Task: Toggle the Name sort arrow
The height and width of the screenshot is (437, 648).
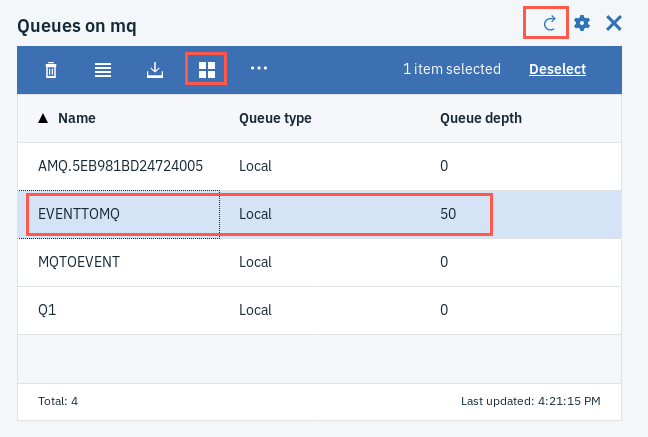Action: [x=43, y=119]
